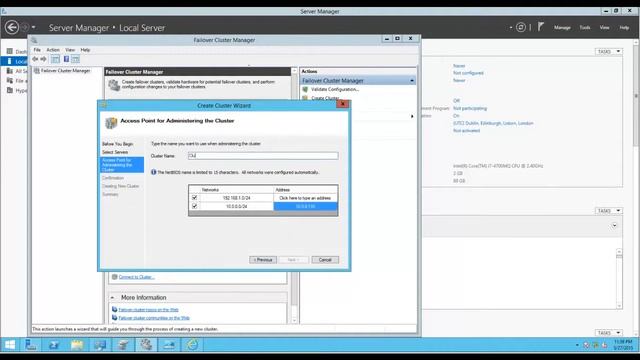Click the Failover Cluster Manager taskbar icon
This screenshot has height=360, width=640.
pyautogui.click(x=146, y=345)
